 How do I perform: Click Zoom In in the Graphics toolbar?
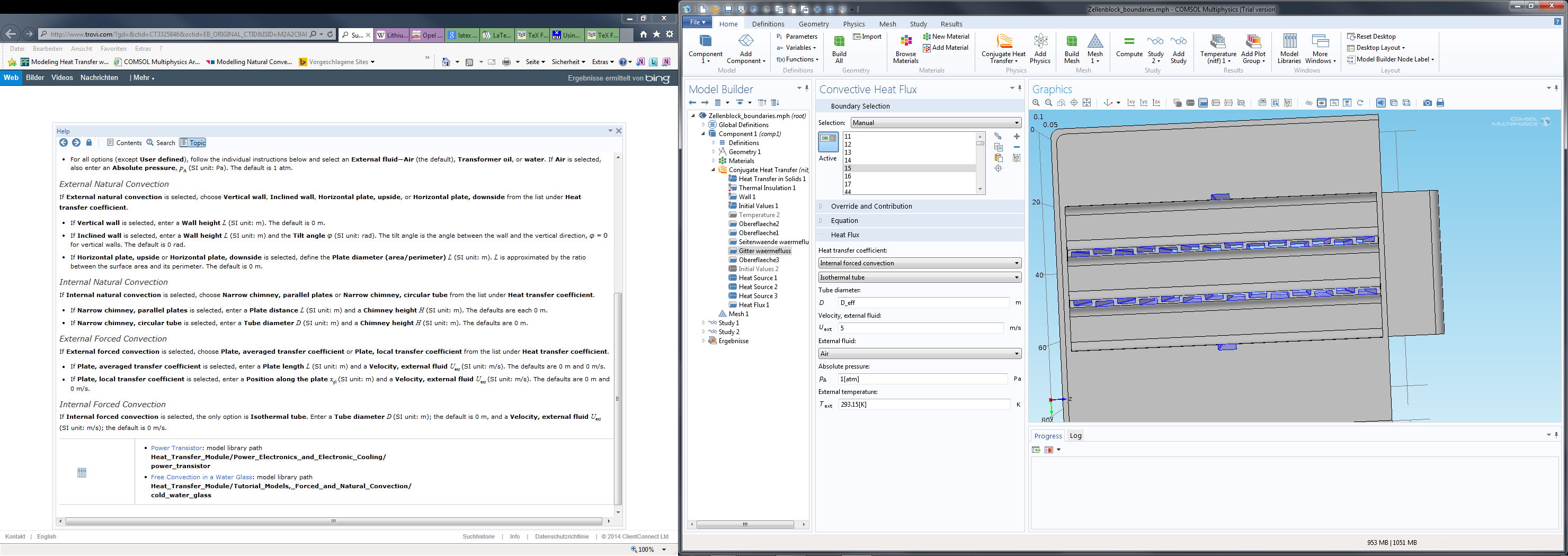tap(1036, 103)
